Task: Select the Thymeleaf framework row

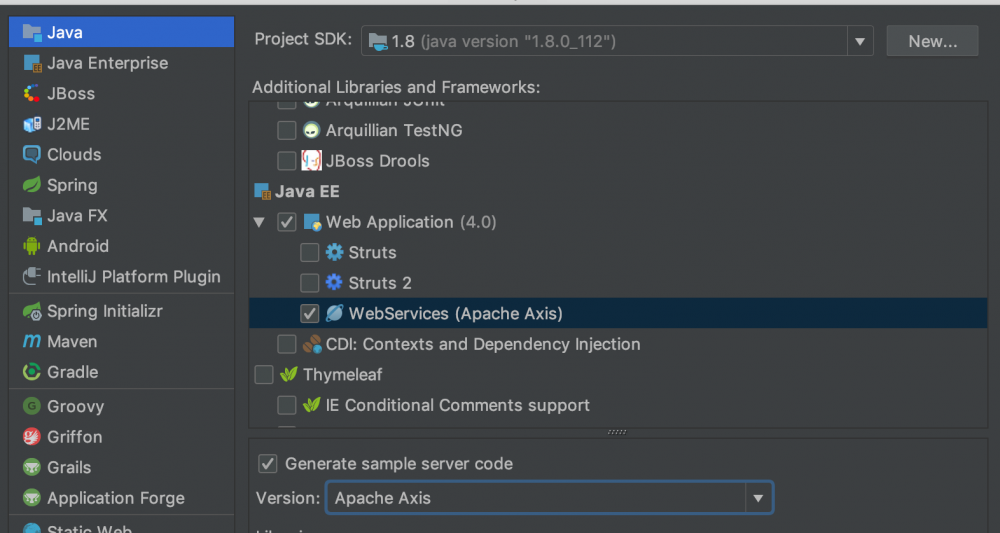Action: [x=618, y=374]
